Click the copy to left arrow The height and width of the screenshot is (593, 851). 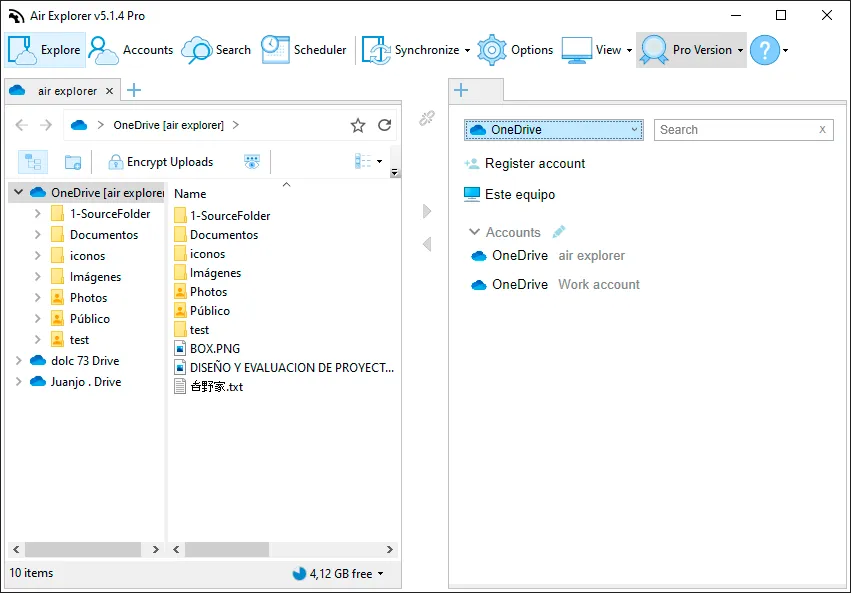[x=427, y=244]
